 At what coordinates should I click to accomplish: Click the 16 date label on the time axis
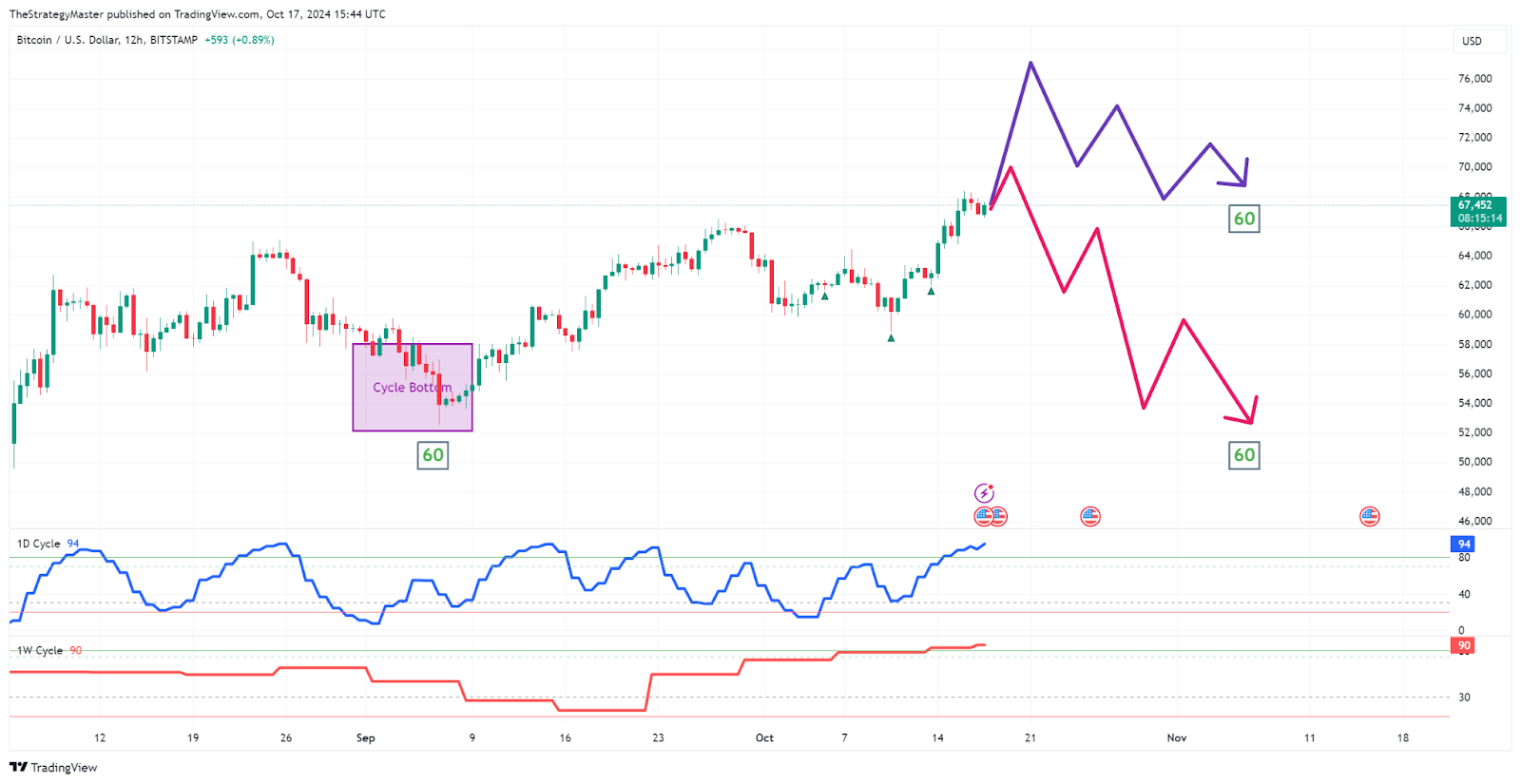point(566,737)
